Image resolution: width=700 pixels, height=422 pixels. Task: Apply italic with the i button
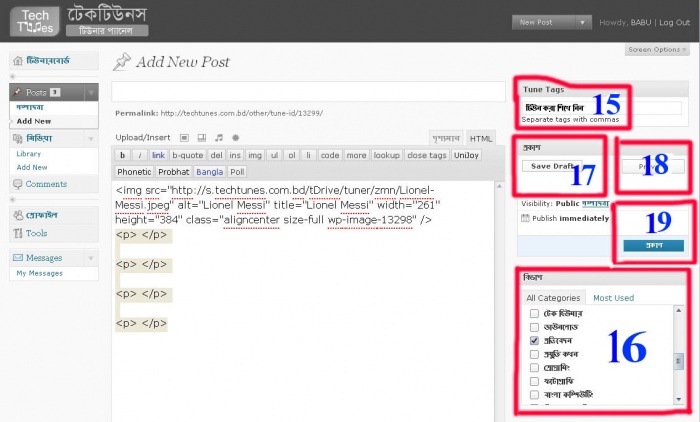[x=140, y=155]
